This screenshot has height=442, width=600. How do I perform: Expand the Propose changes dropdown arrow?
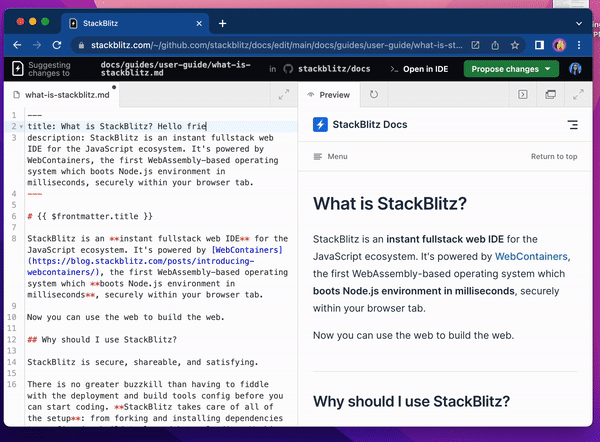(x=549, y=69)
